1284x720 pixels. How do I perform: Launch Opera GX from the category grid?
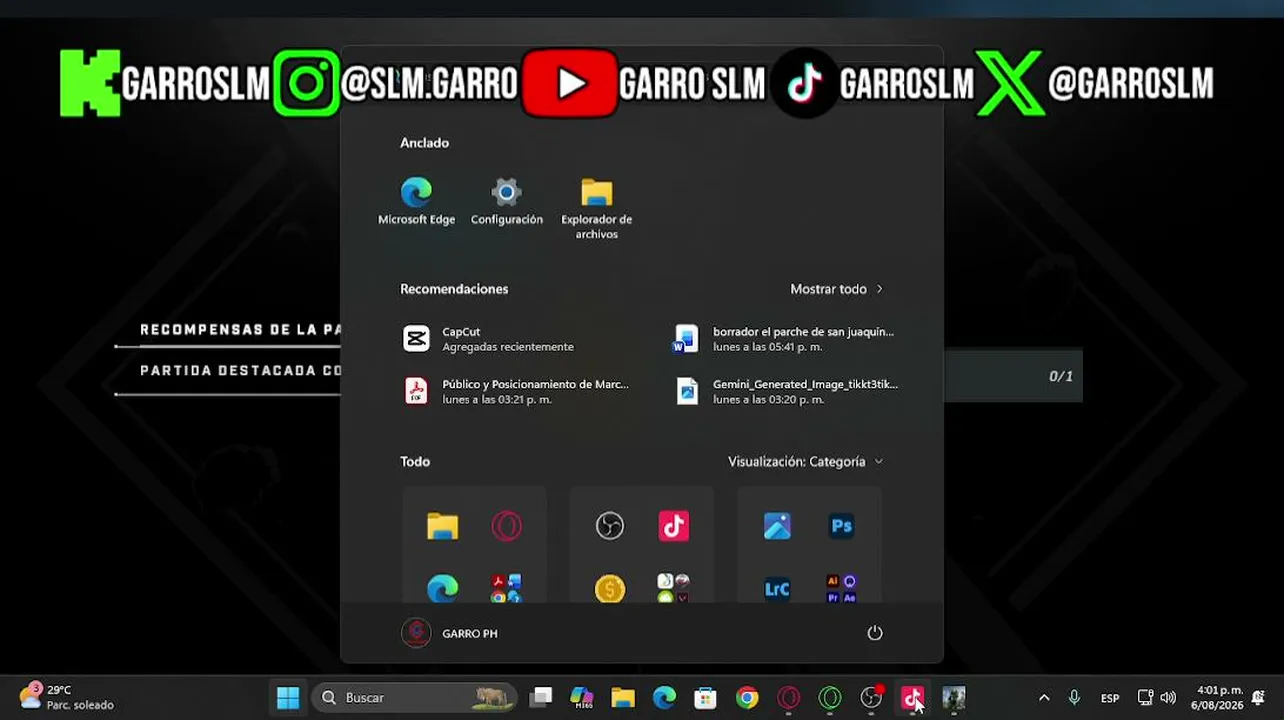[506, 526]
